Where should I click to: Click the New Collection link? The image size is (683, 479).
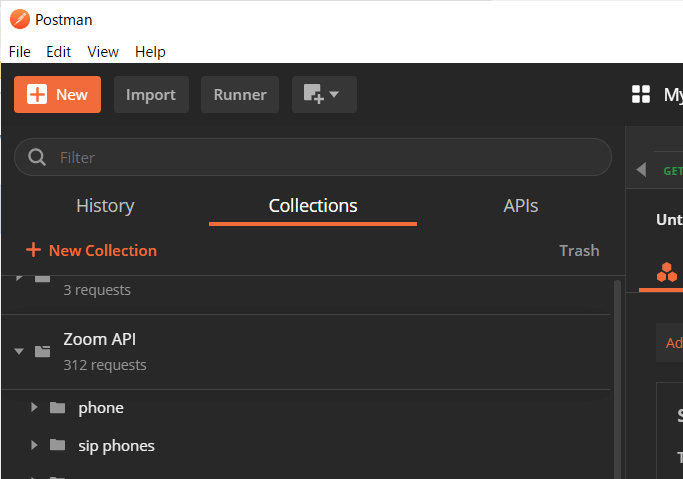pos(91,250)
